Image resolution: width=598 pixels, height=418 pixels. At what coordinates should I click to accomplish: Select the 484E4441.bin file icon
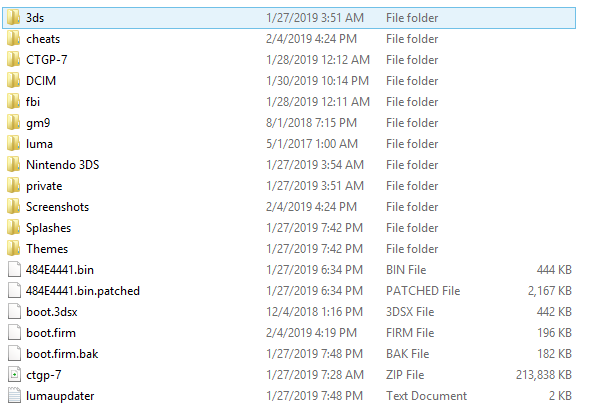14,270
